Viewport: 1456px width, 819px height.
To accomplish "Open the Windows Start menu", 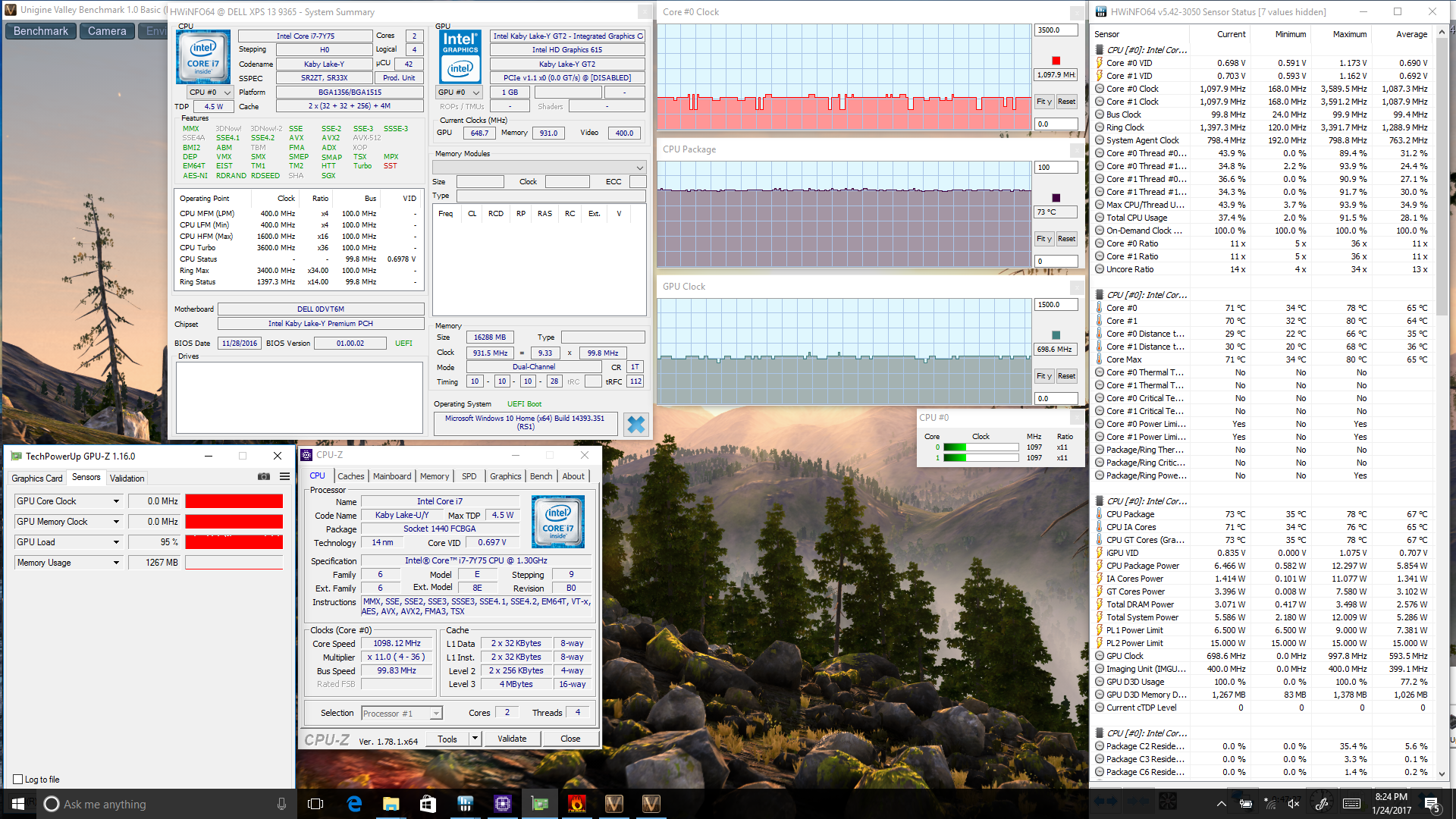I will point(18,804).
